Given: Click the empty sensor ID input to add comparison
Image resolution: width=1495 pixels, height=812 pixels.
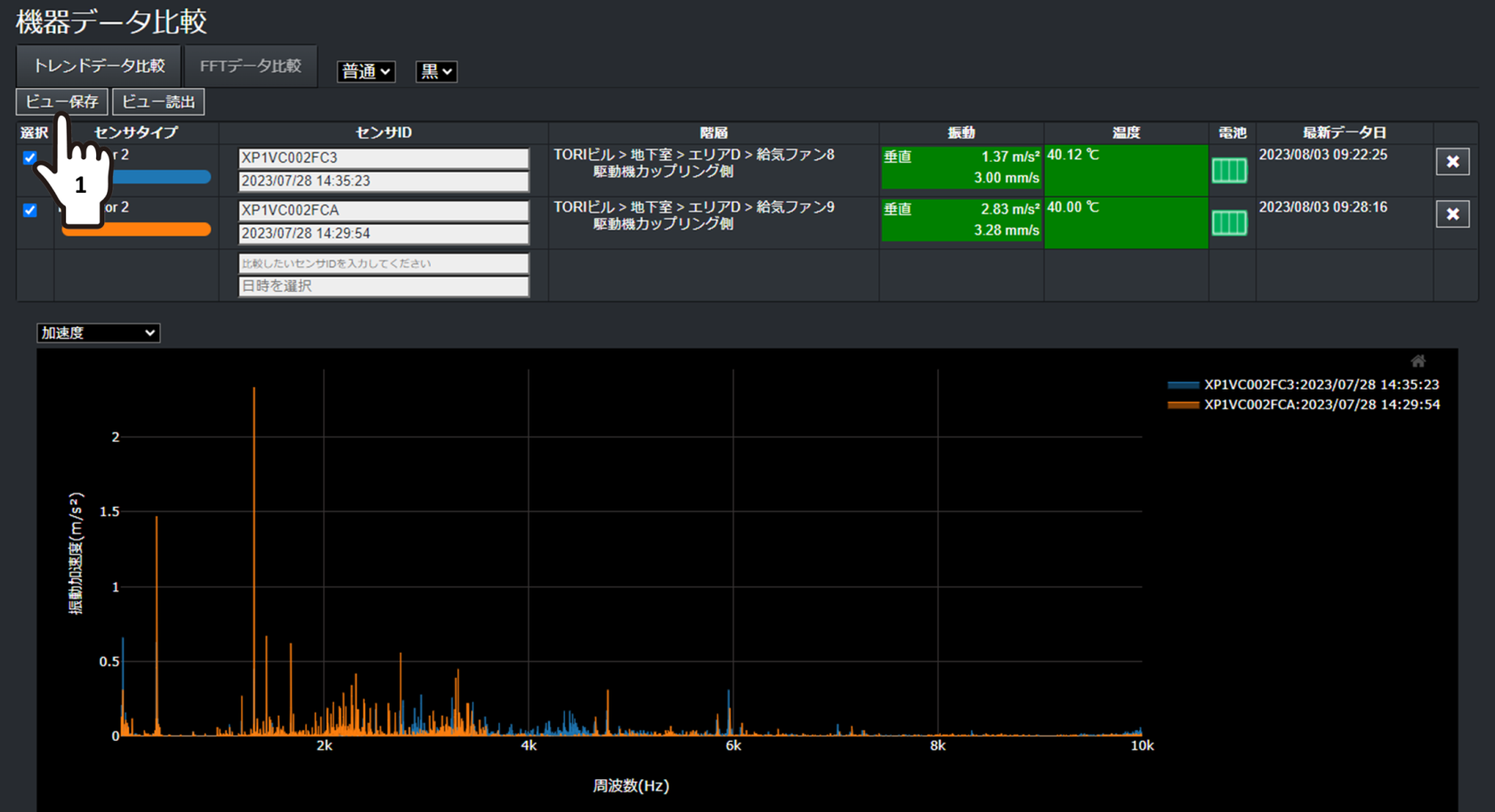Looking at the screenshot, I should click(x=384, y=263).
